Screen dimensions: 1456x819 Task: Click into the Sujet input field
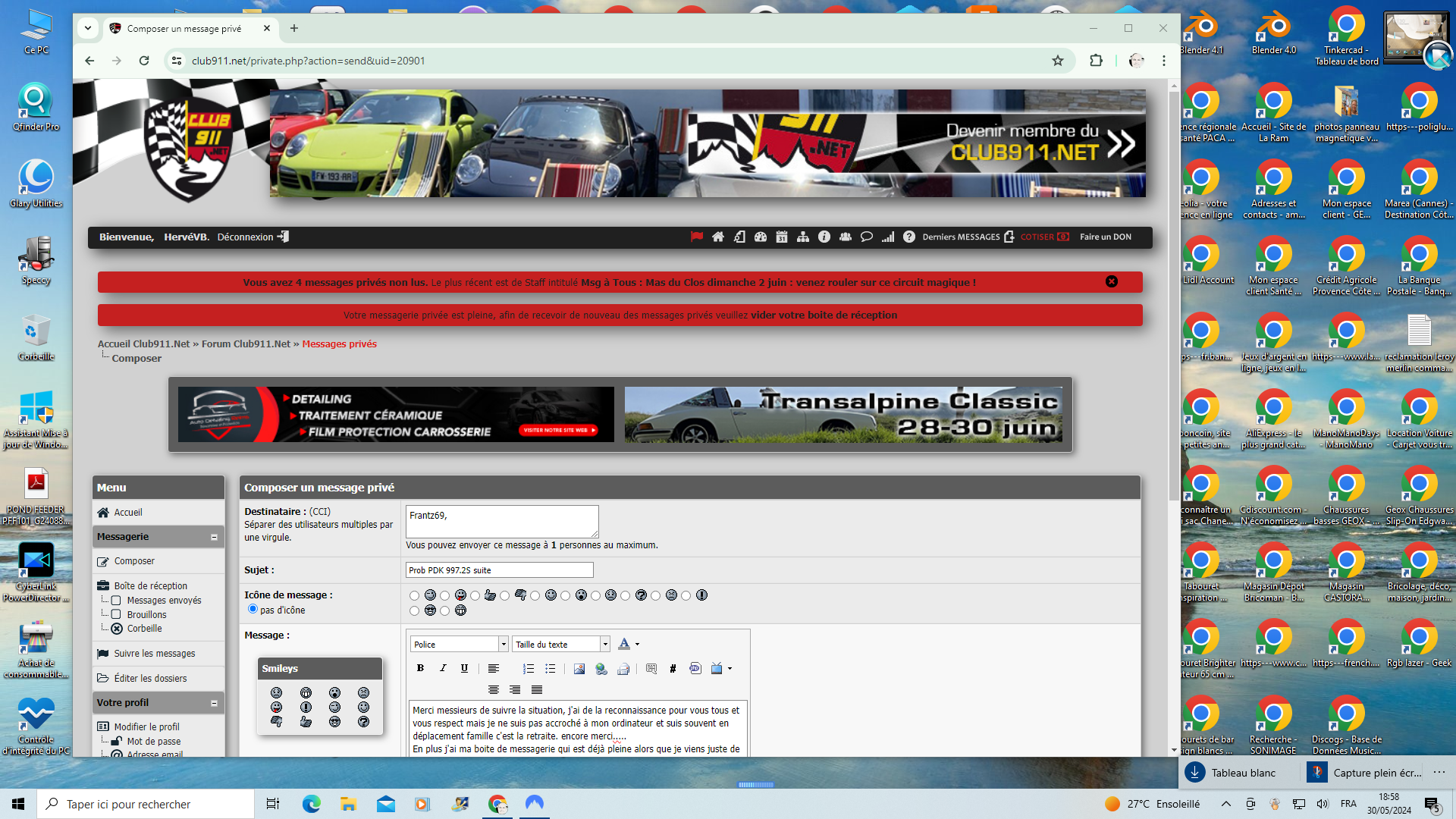[499, 570]
